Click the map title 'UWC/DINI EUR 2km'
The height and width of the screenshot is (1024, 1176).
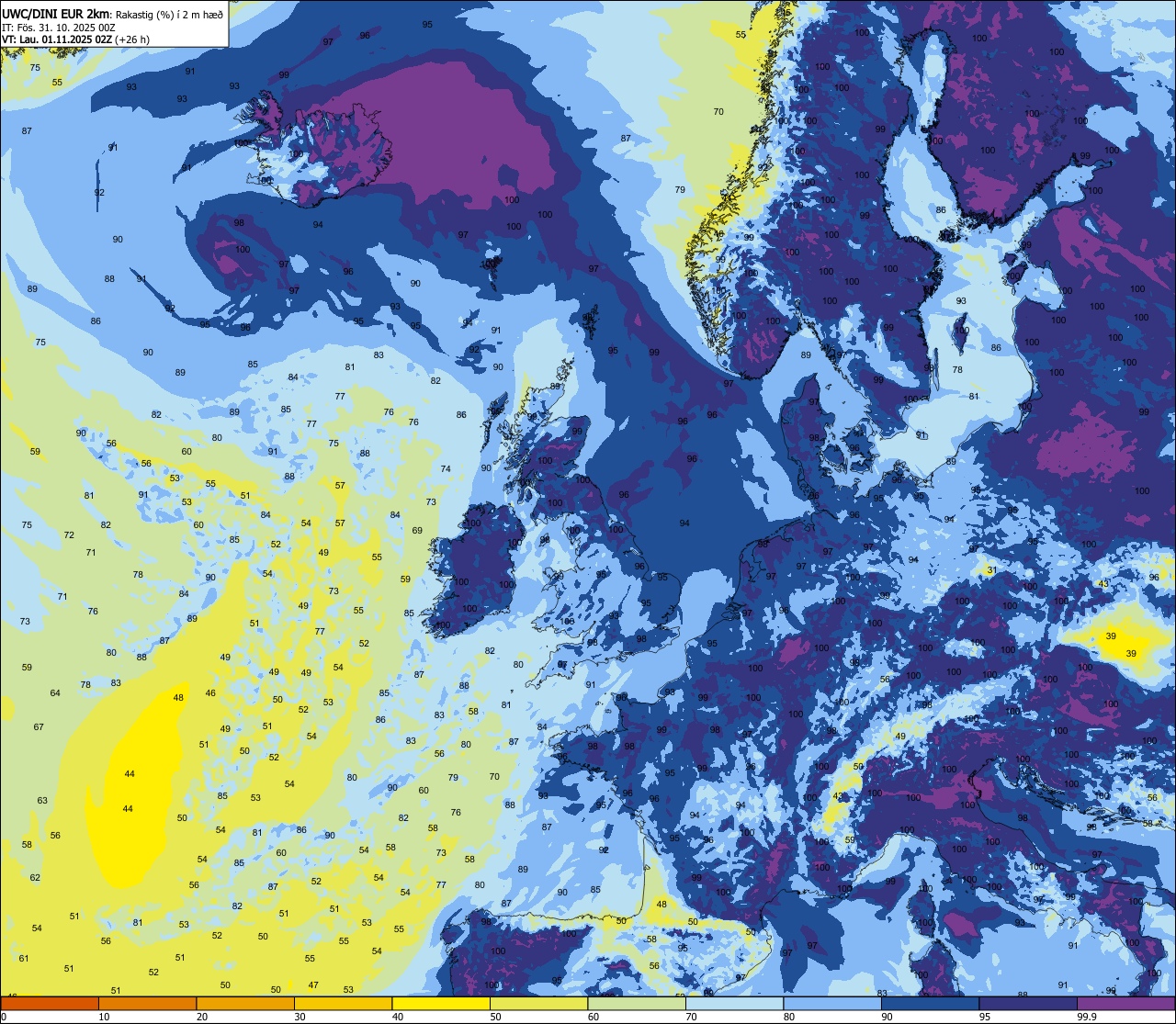(x=55, y=14)
